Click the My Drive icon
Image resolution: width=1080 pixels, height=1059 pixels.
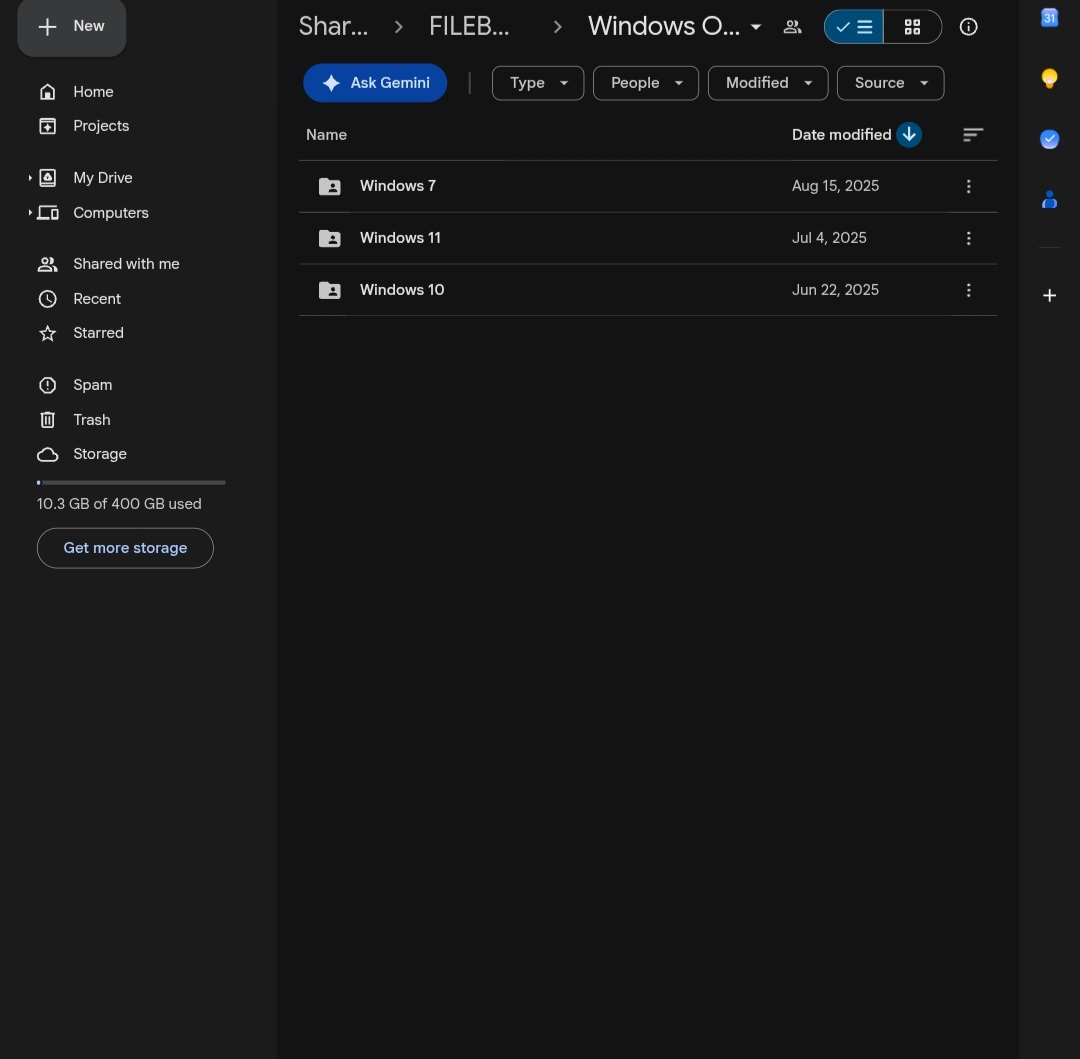48,178
